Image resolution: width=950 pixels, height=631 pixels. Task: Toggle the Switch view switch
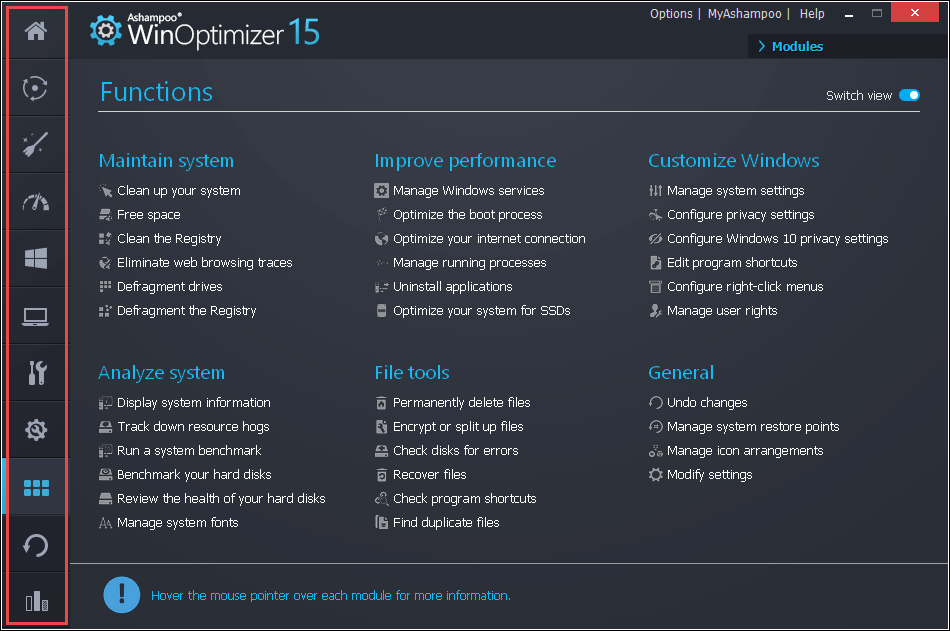click(909, 95)
